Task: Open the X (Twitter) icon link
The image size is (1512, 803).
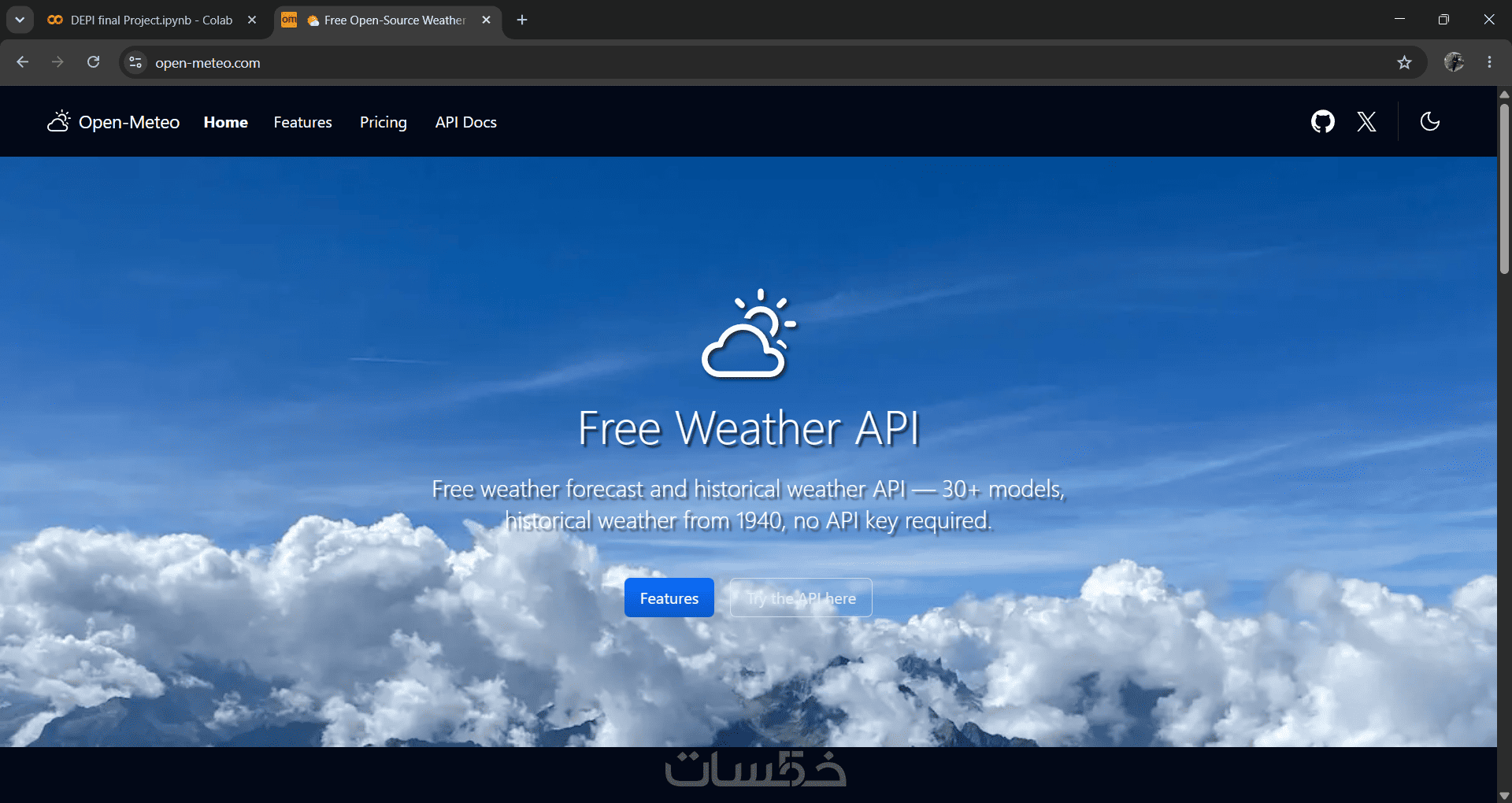Action: [x=1366, y=122]
